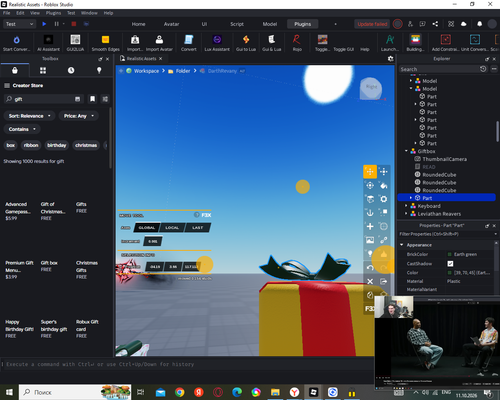Switch to the Script ribbon tab
The height and width of the screenshot is (400, 500).
click(237, 24)
